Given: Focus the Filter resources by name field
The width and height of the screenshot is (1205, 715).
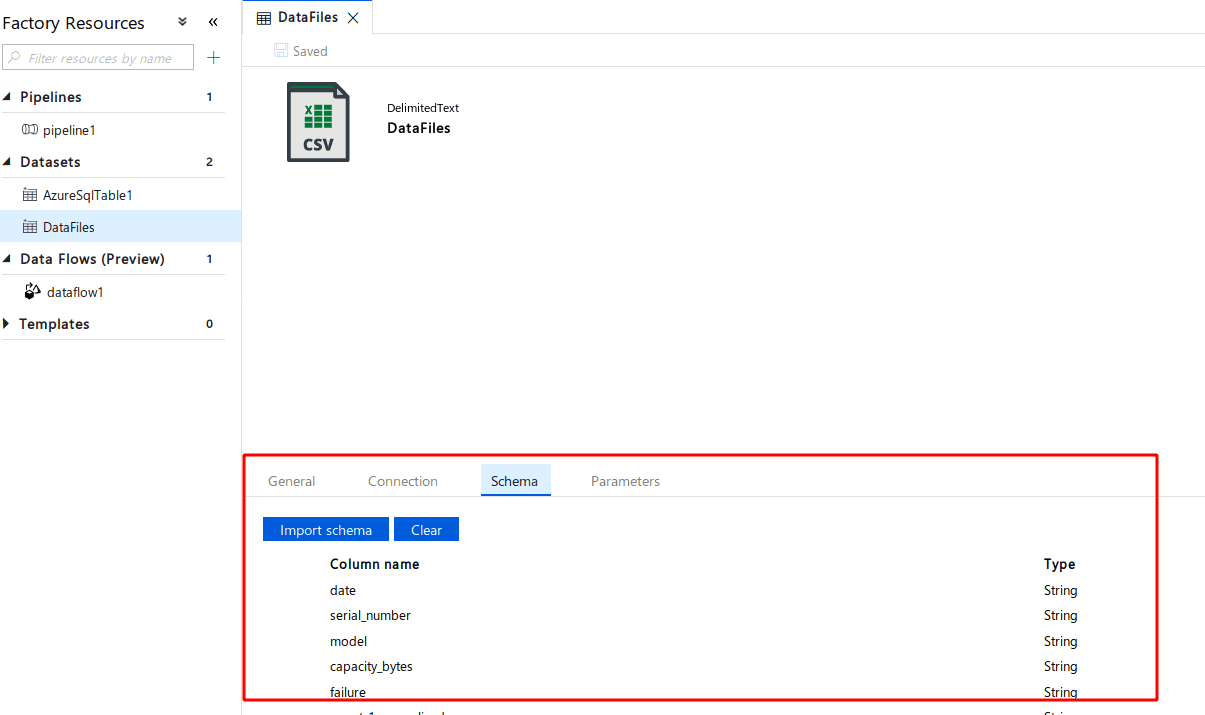Looking at the screenshot, I should [x=98, y=58].
